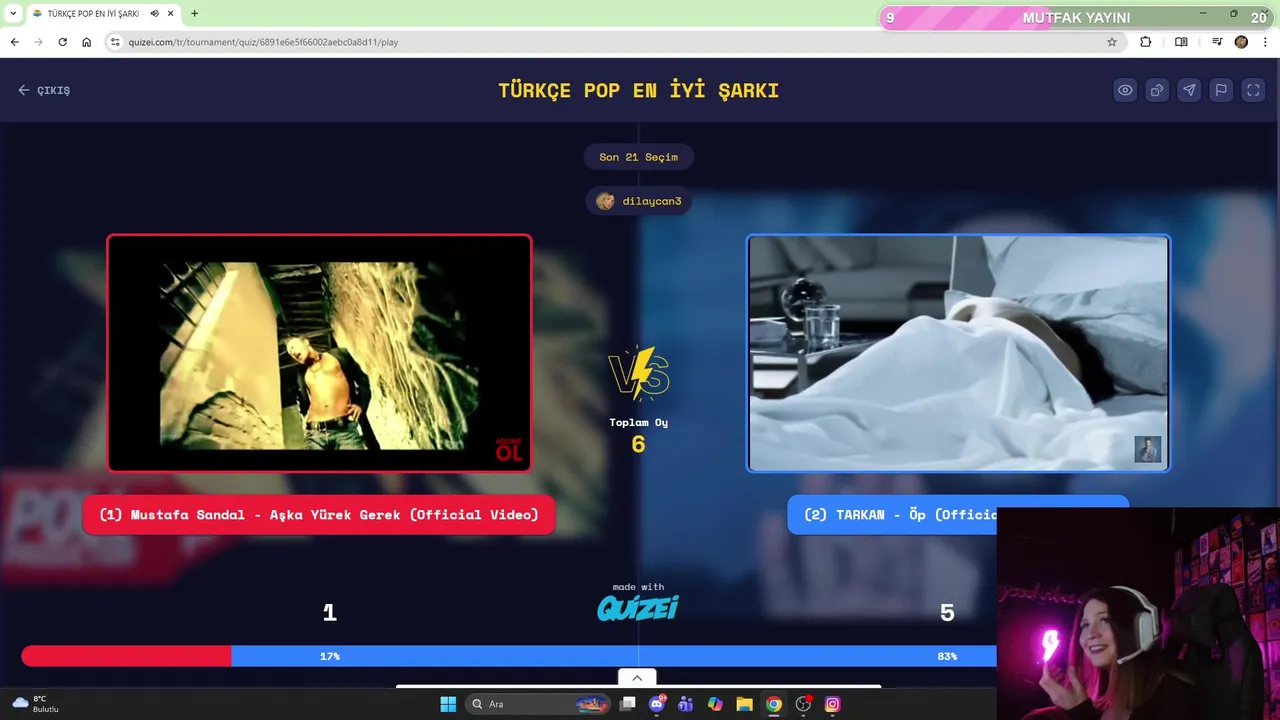Open a new browser tab

194,13
